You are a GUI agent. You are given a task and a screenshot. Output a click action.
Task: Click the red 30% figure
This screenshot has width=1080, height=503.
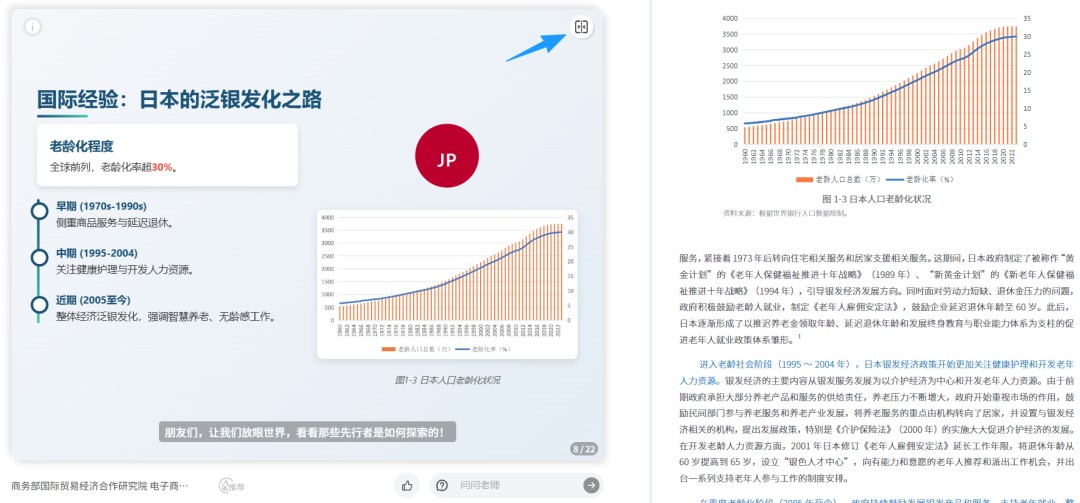click(162, 167)
